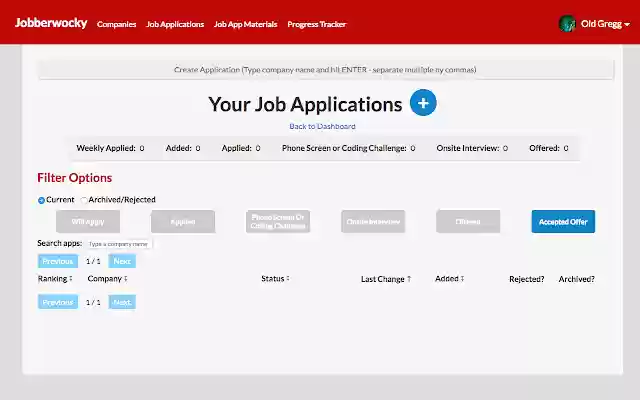Toggle Phone Screen Or Coding Challenge filter
640x400 pixels.
point(278,222)
